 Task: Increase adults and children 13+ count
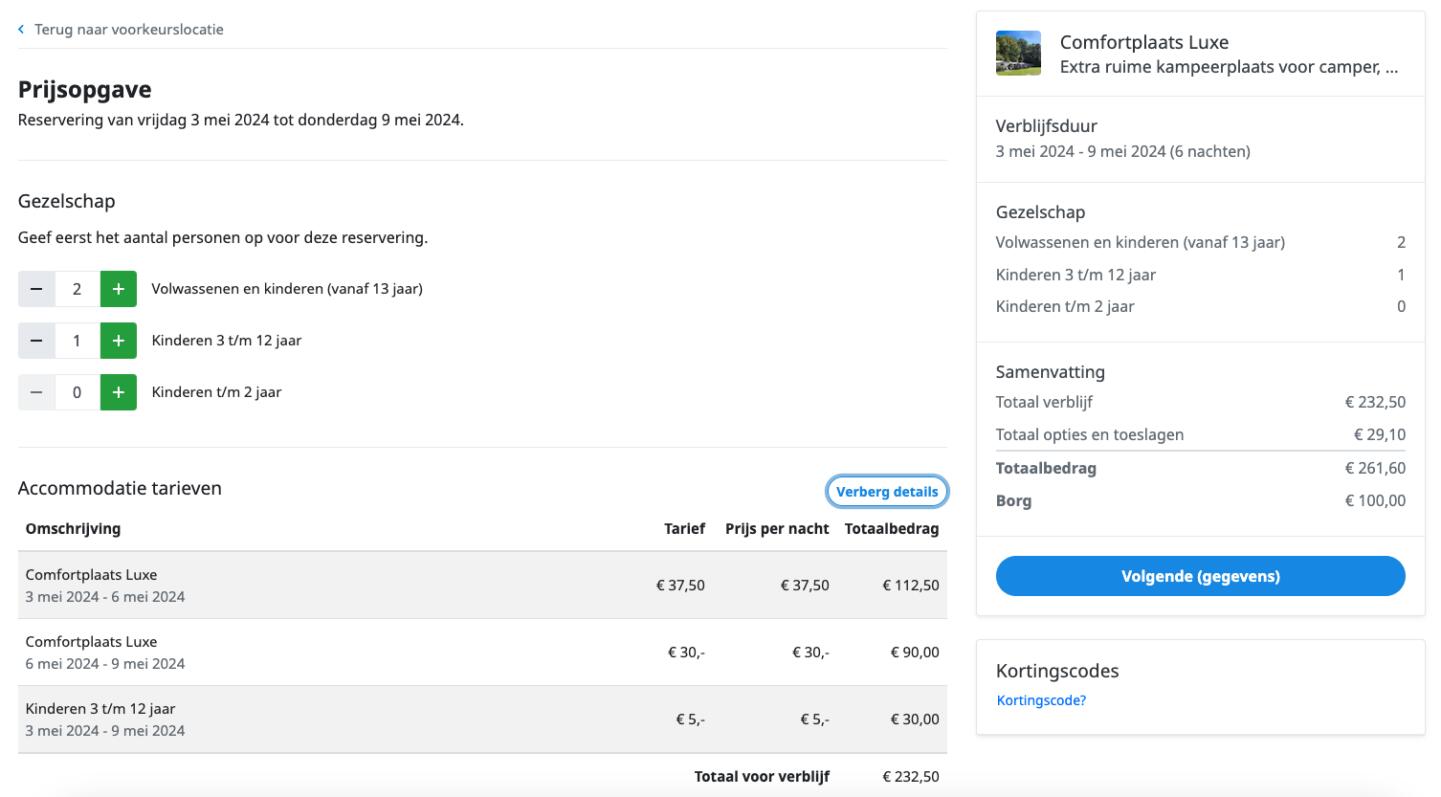click(x=118, y=289)
